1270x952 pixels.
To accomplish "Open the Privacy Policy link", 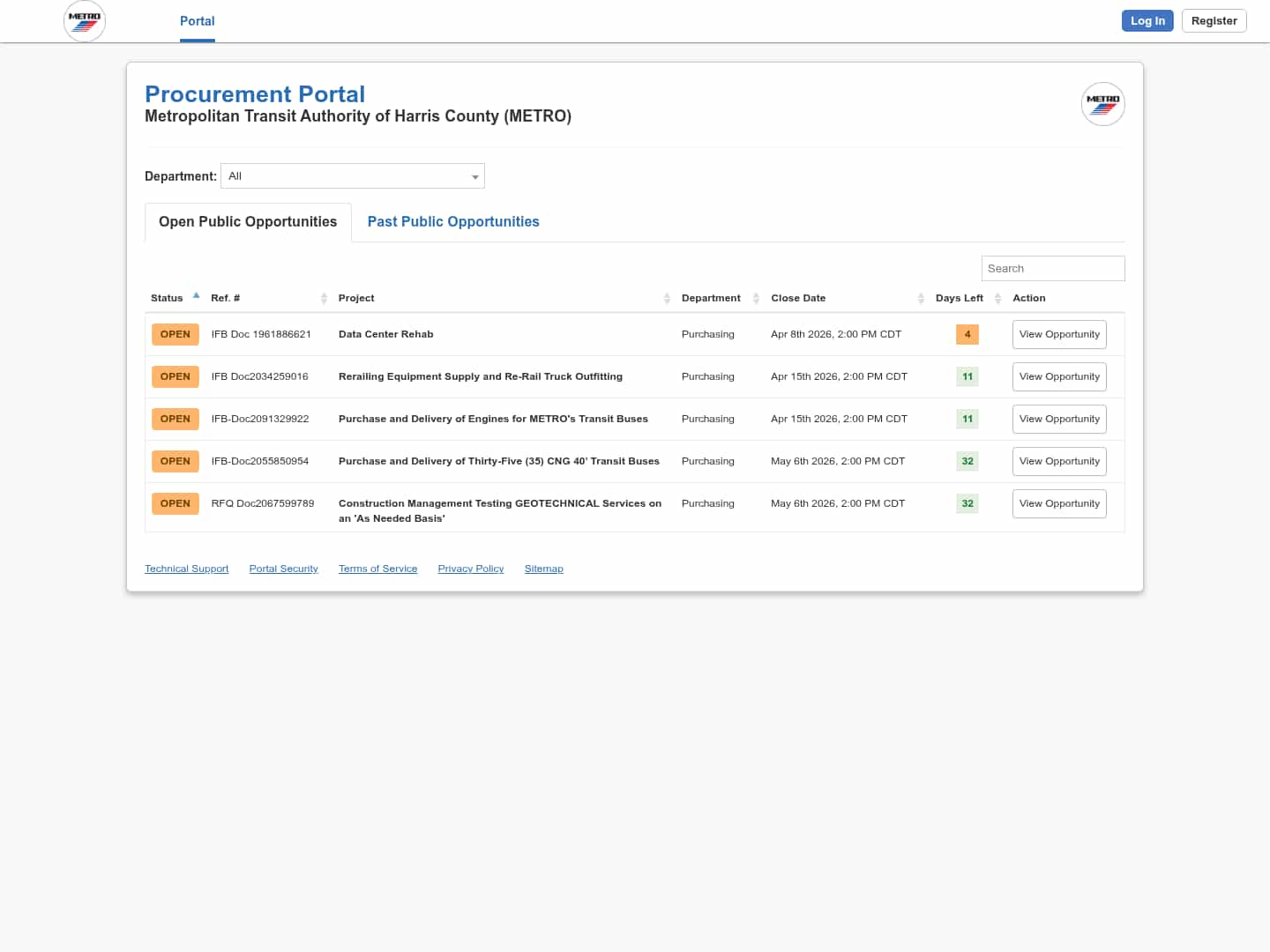I will (x=470, y=569).
